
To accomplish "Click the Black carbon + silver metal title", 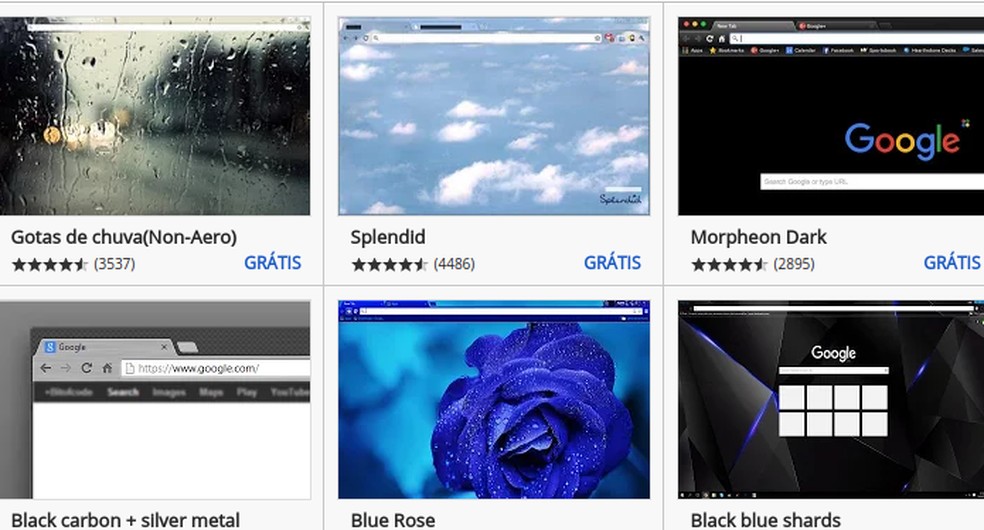I will click(x=126, y=520).
